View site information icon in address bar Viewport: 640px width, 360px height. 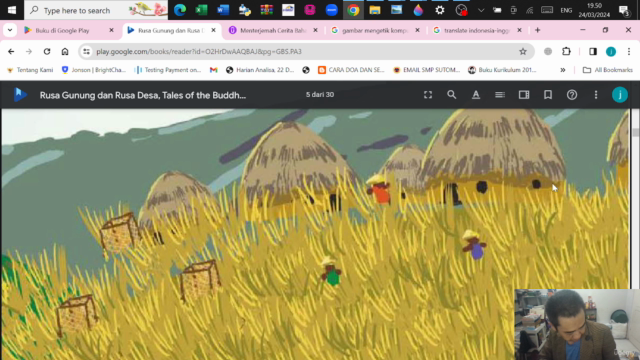point(86,51)
